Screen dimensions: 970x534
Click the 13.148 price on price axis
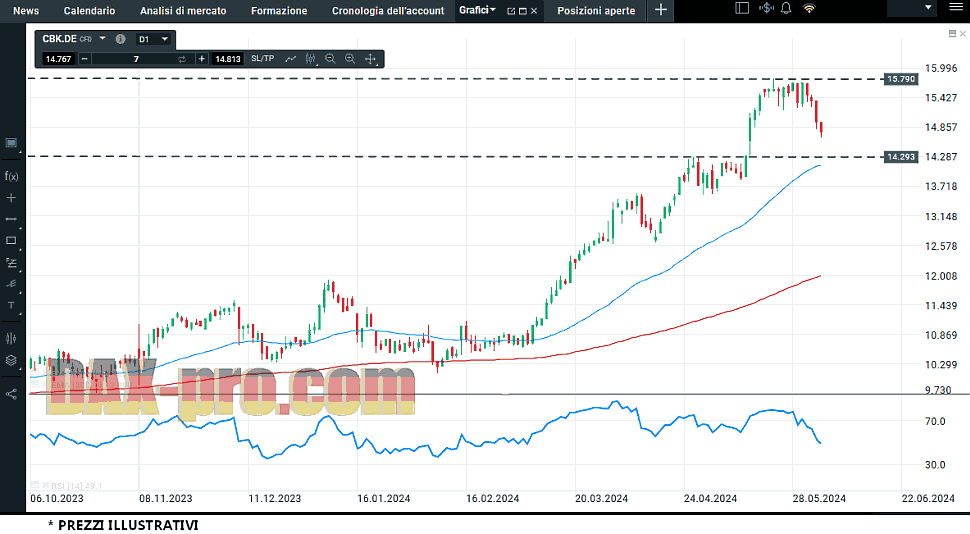click(941, 217)
